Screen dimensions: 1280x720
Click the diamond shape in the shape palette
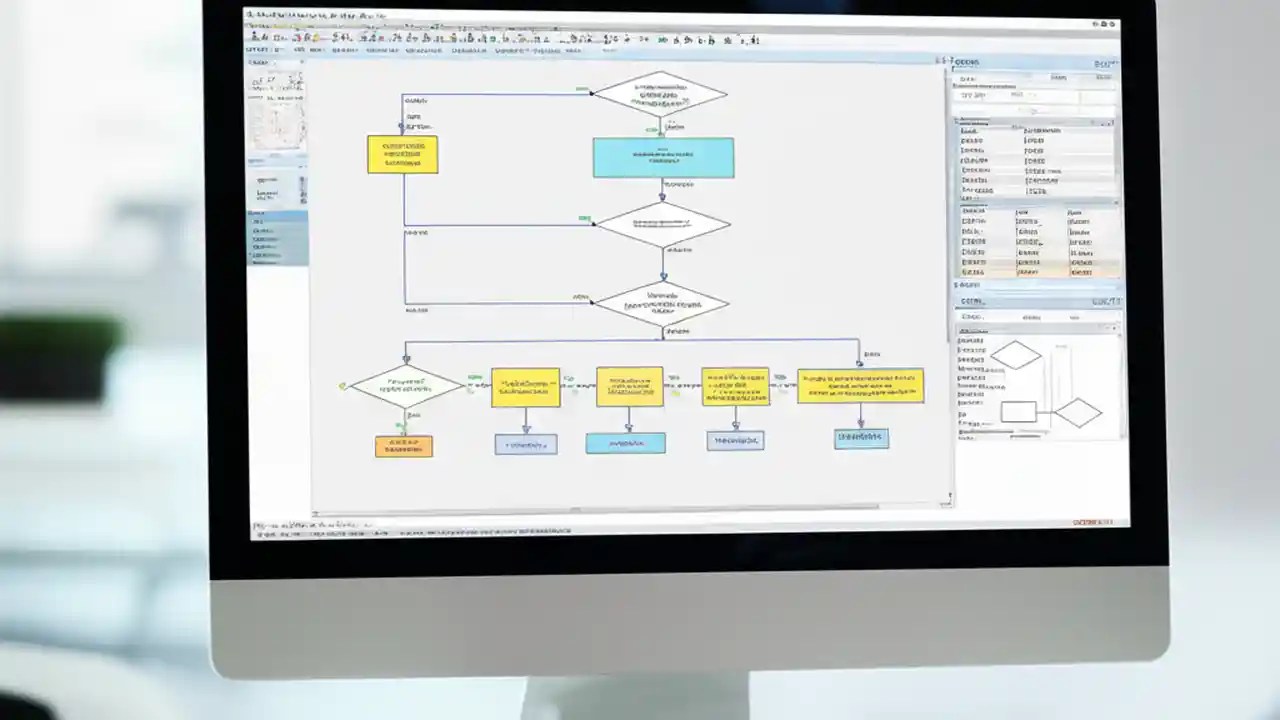(1018, 355)
